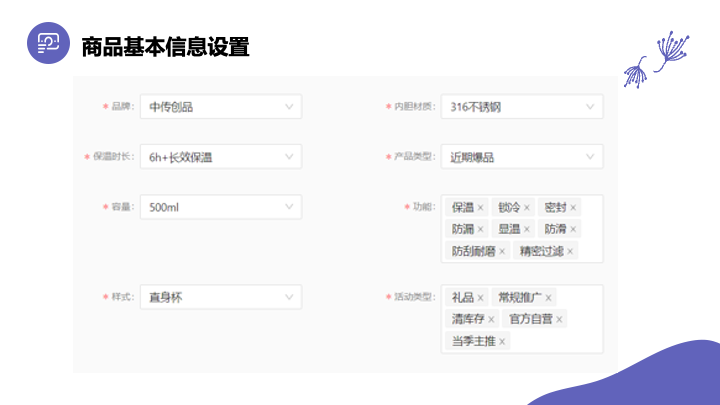Open the 内胆材质 dropdown showing 316不锈钢

522,107
